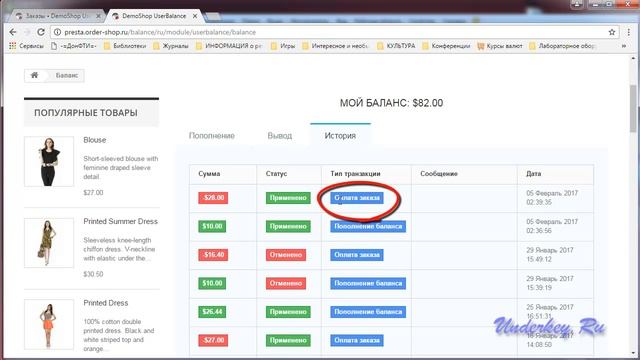The image size is (640, 360).
Task: Click the Printed Summer Dress thumbnail
Action: tap(49, 243)
